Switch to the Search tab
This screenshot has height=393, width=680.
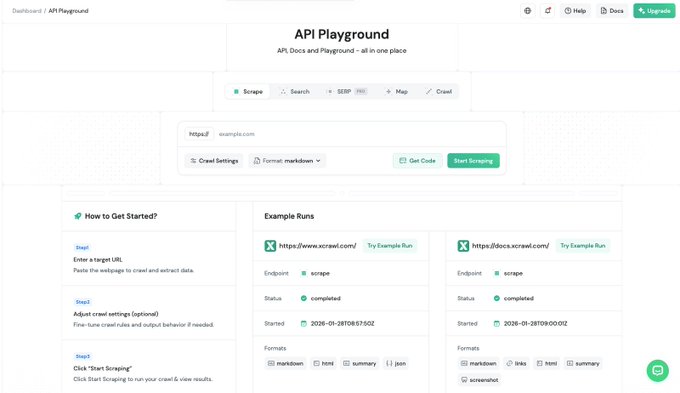(x=295, y=92)
